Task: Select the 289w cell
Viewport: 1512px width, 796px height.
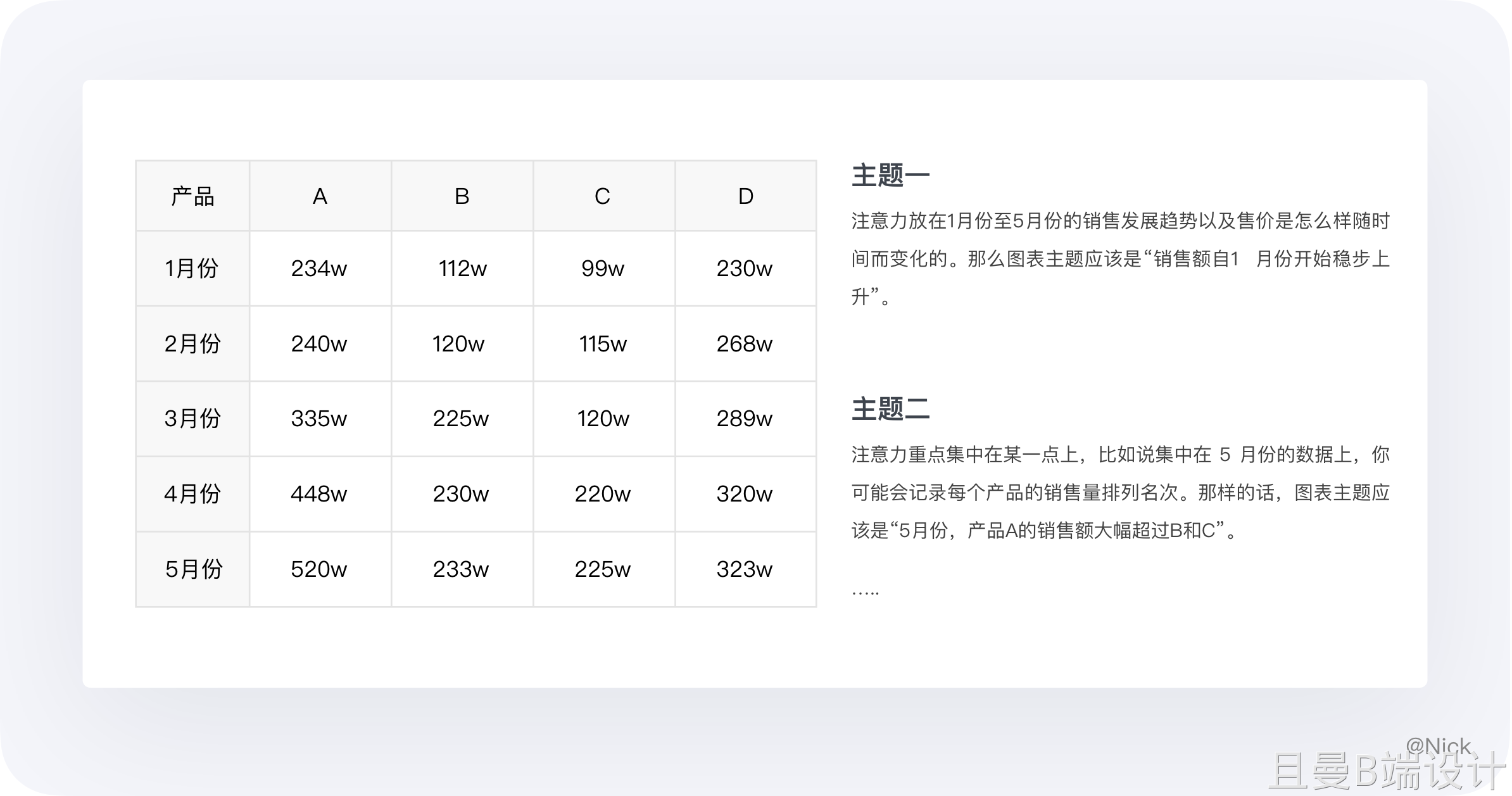Action: (x=746, y=419)
